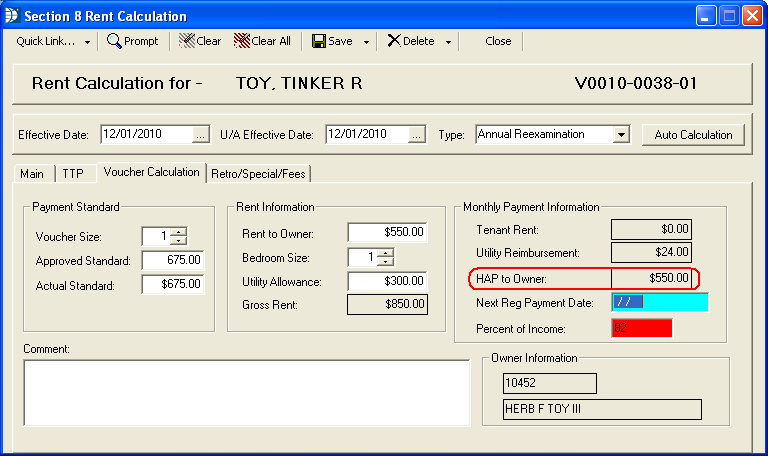The height and width of the screenshot is (456, 768).
Task: Click the owner name field HERB F TOY III
Action: [602, 409]
